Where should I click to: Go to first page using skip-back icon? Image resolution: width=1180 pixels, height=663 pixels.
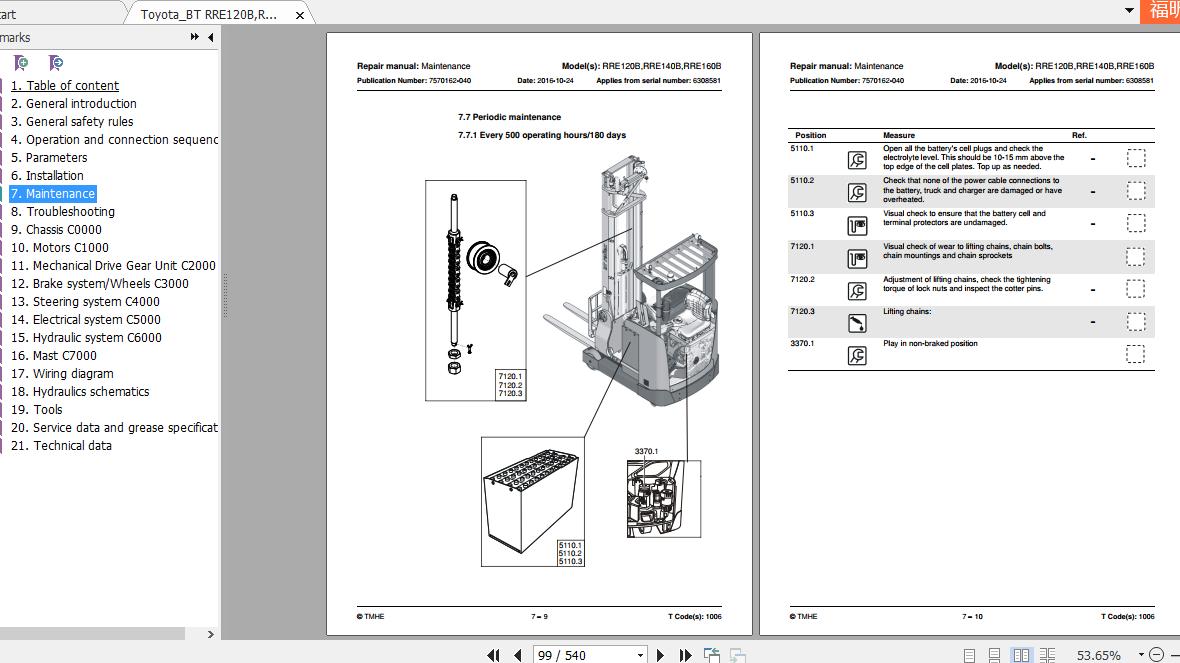click(x=494, y=655)
